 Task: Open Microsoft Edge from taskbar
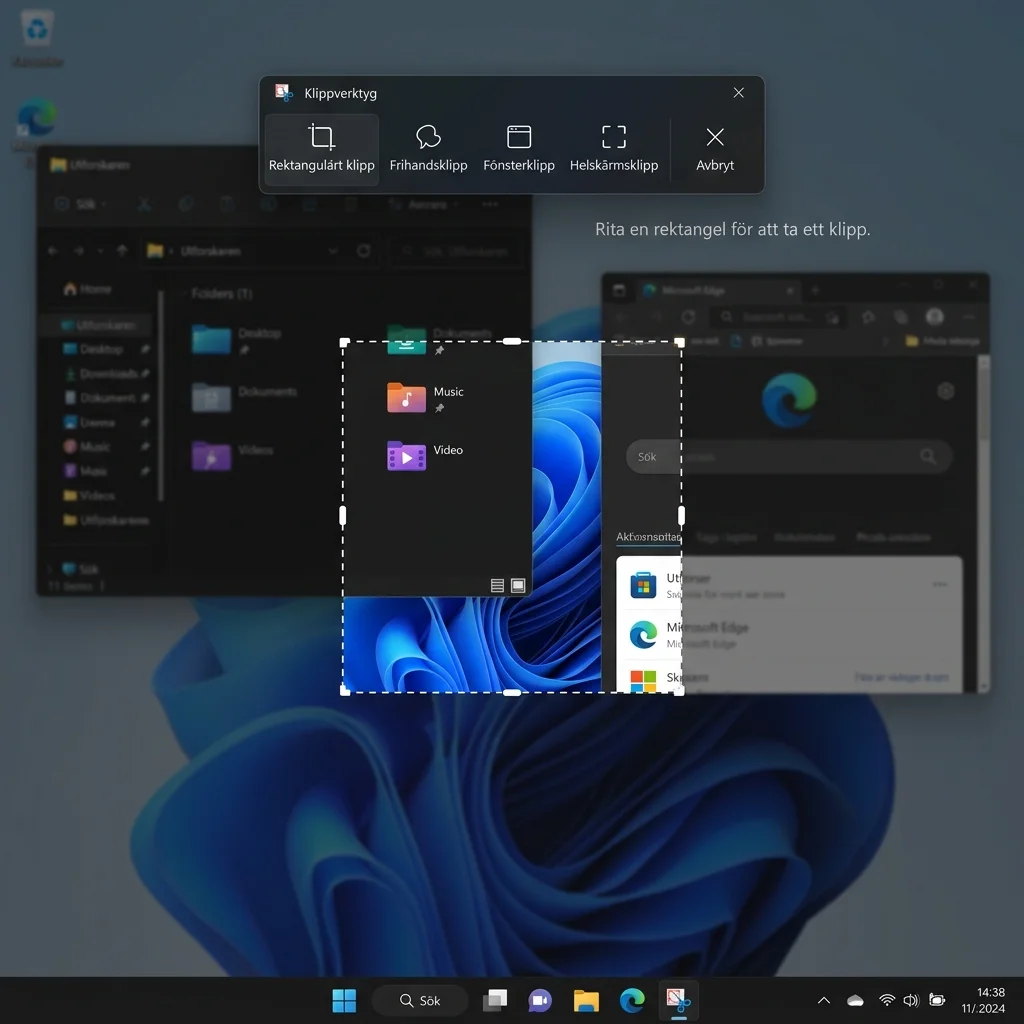tap(632, 1000)
